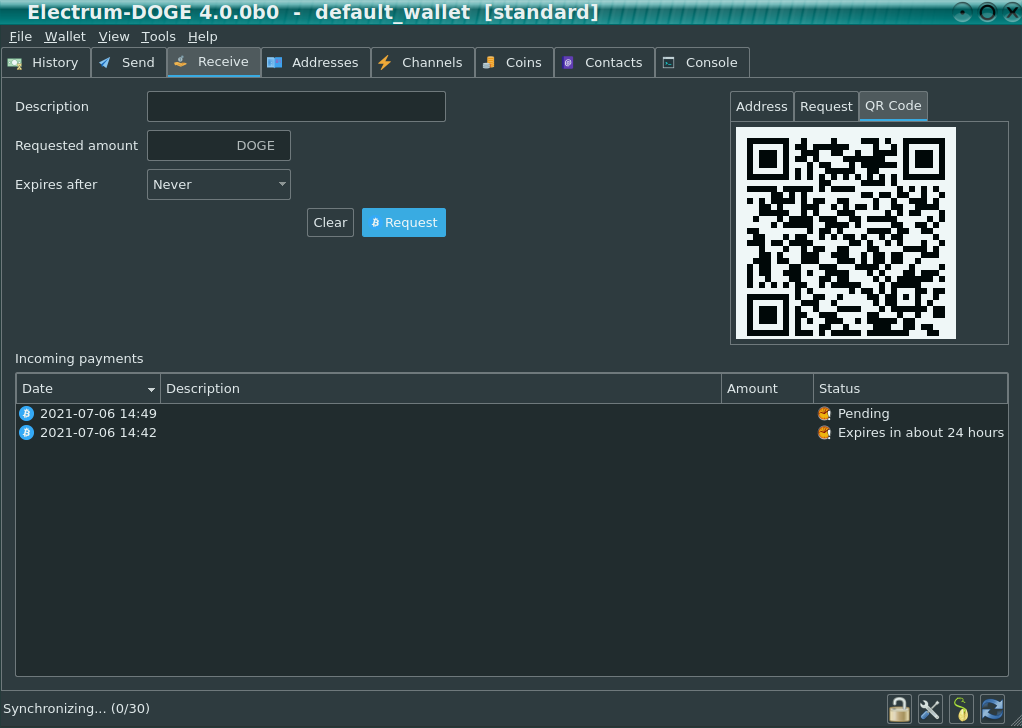The height and width of the screenshot is (728, 1022).
Task: Open the Addresses tab
Action: (x=316, y=63)
